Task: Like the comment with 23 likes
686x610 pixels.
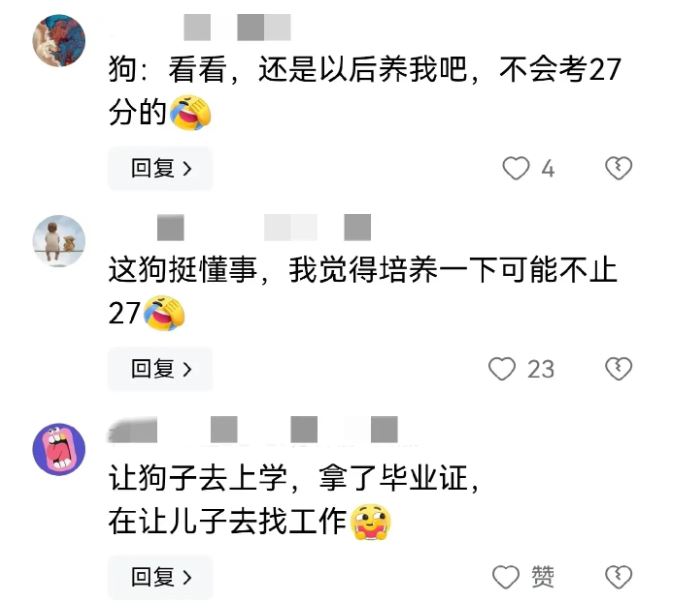Action: (x=502, y=368)
